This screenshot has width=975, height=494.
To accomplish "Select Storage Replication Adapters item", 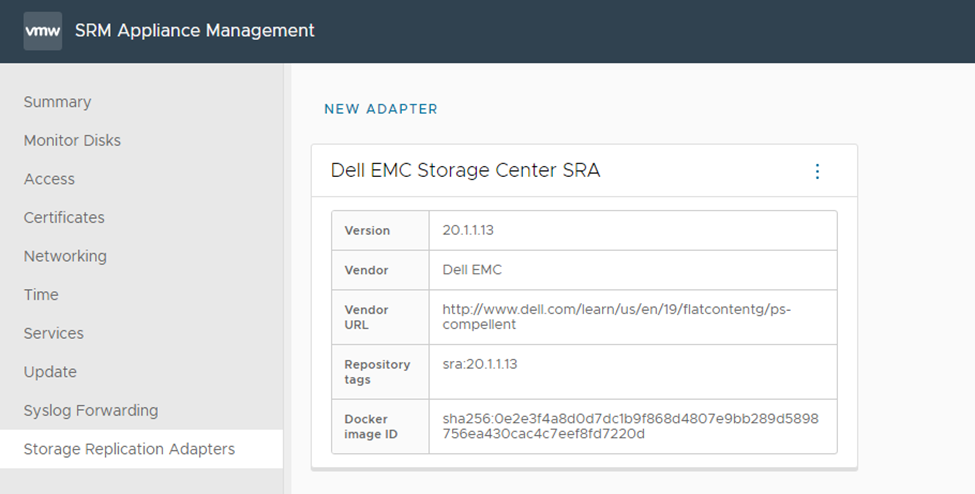I will pos(129,449).
